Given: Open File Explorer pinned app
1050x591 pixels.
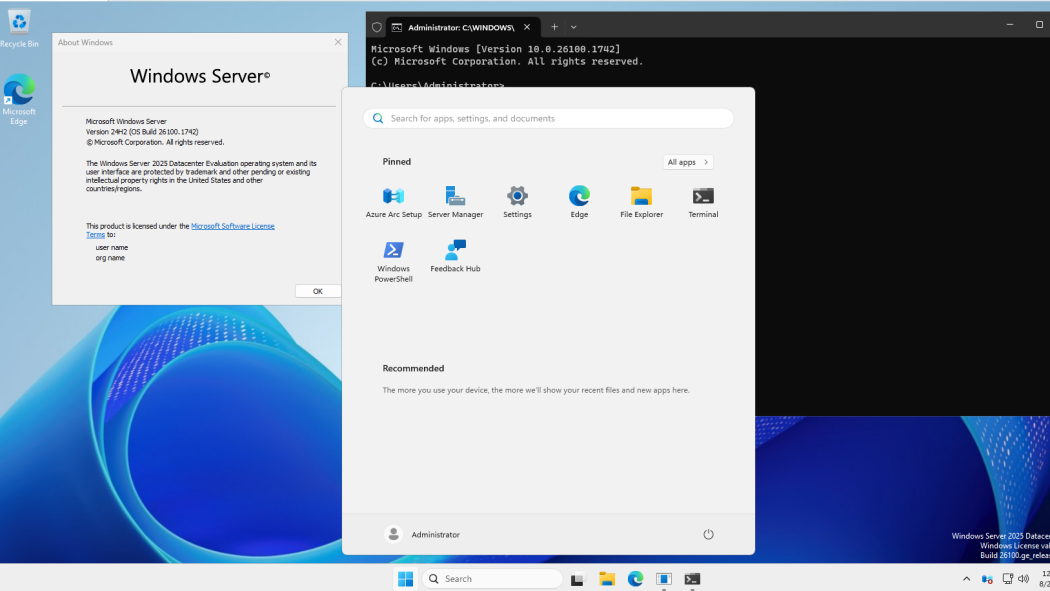Looking at the screenshot, I should coord(642,201).
